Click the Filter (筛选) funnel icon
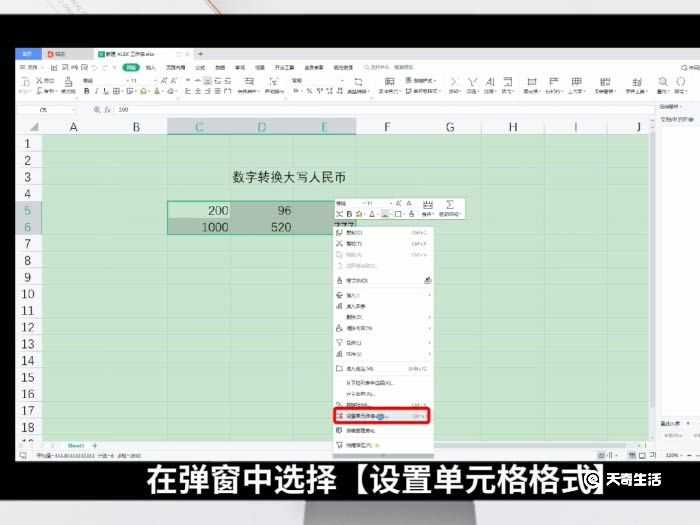The height and width of the screenshot is (525, 700). coord(472,81)
